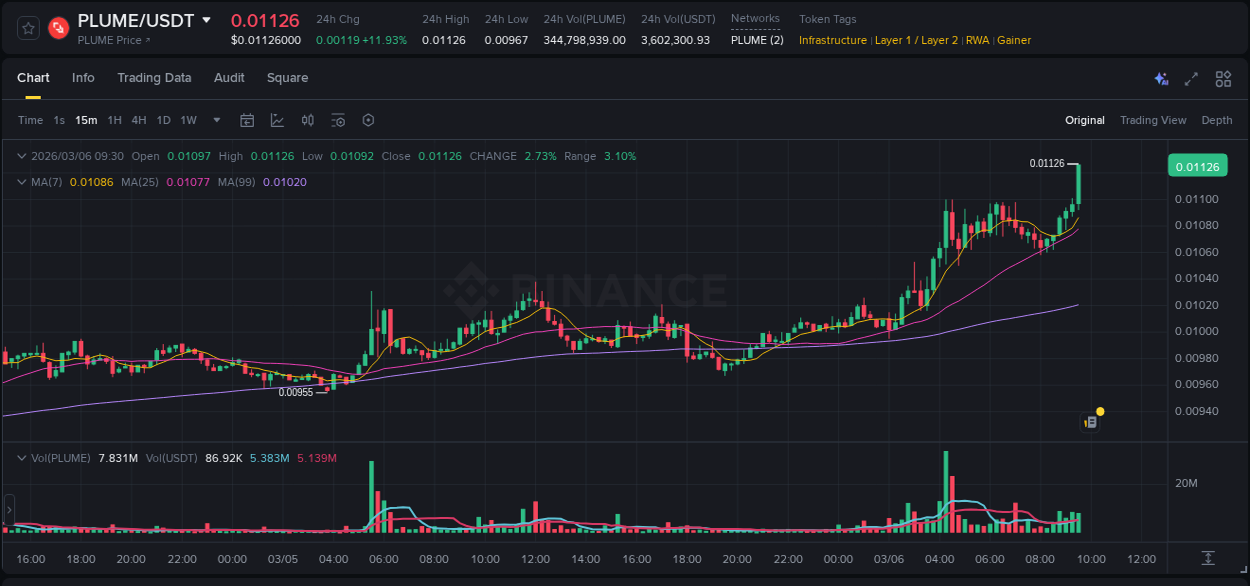Open the indicators settings icon
Viewport: 1250px width, 586px height.
coord(338,120)
